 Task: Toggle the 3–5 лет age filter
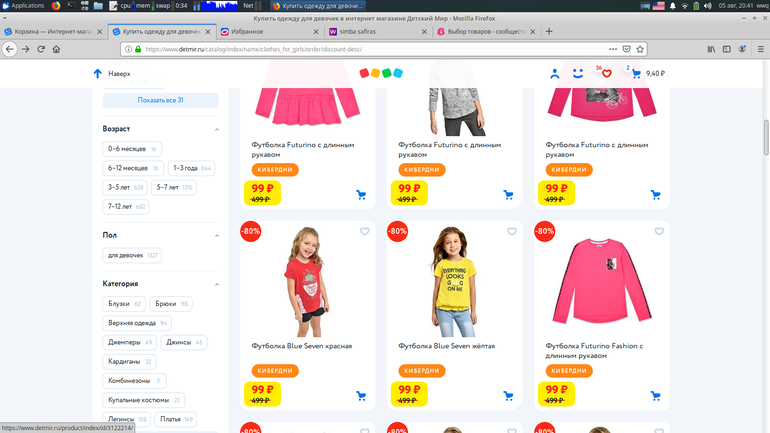pos(125,187)
